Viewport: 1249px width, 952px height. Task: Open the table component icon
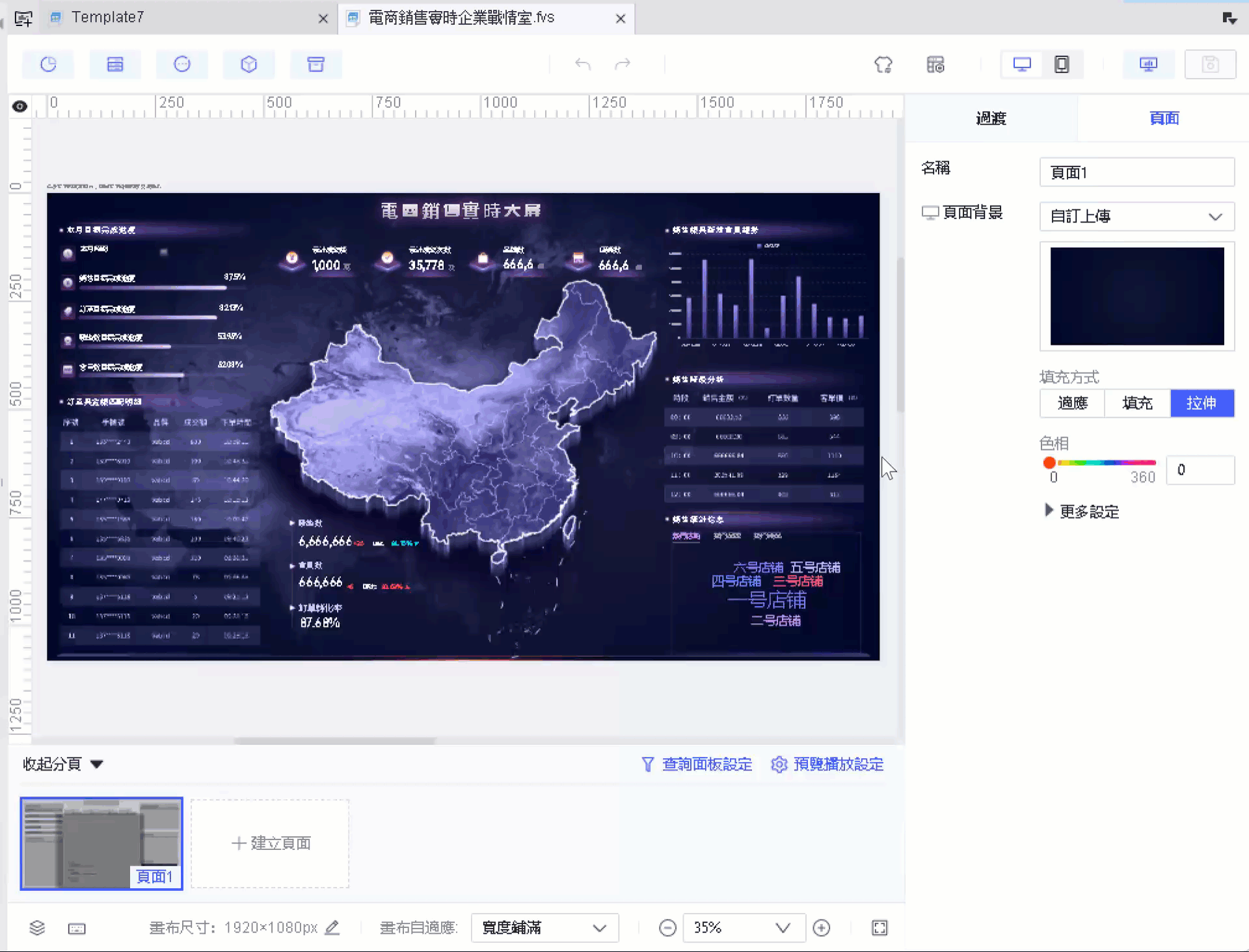[x=115, y=64]
